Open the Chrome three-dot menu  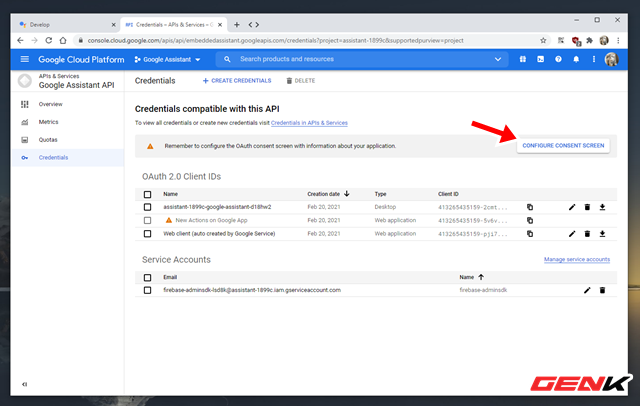[618, 40]
